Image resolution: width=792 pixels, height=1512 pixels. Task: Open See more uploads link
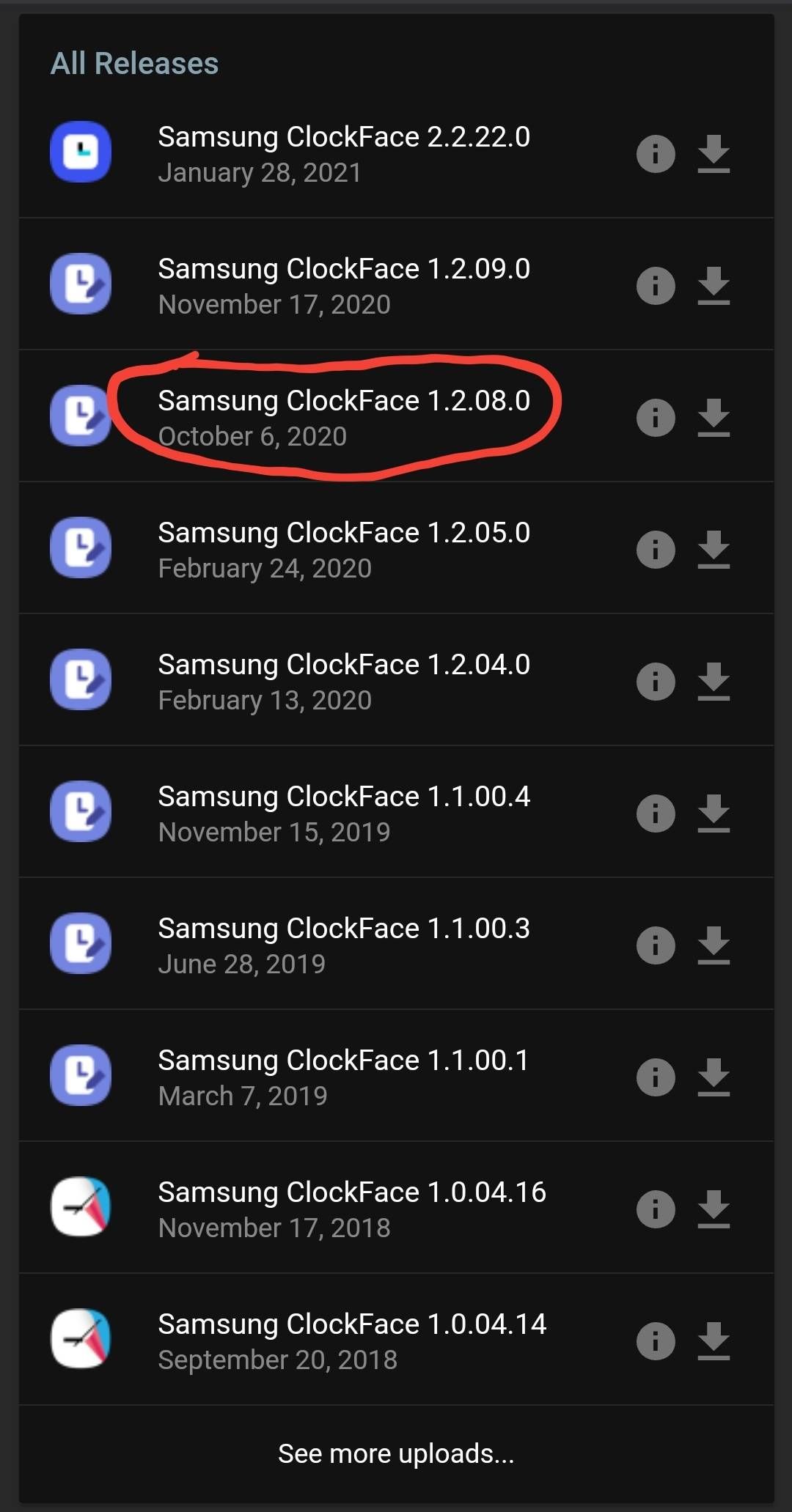(396, 1453)
